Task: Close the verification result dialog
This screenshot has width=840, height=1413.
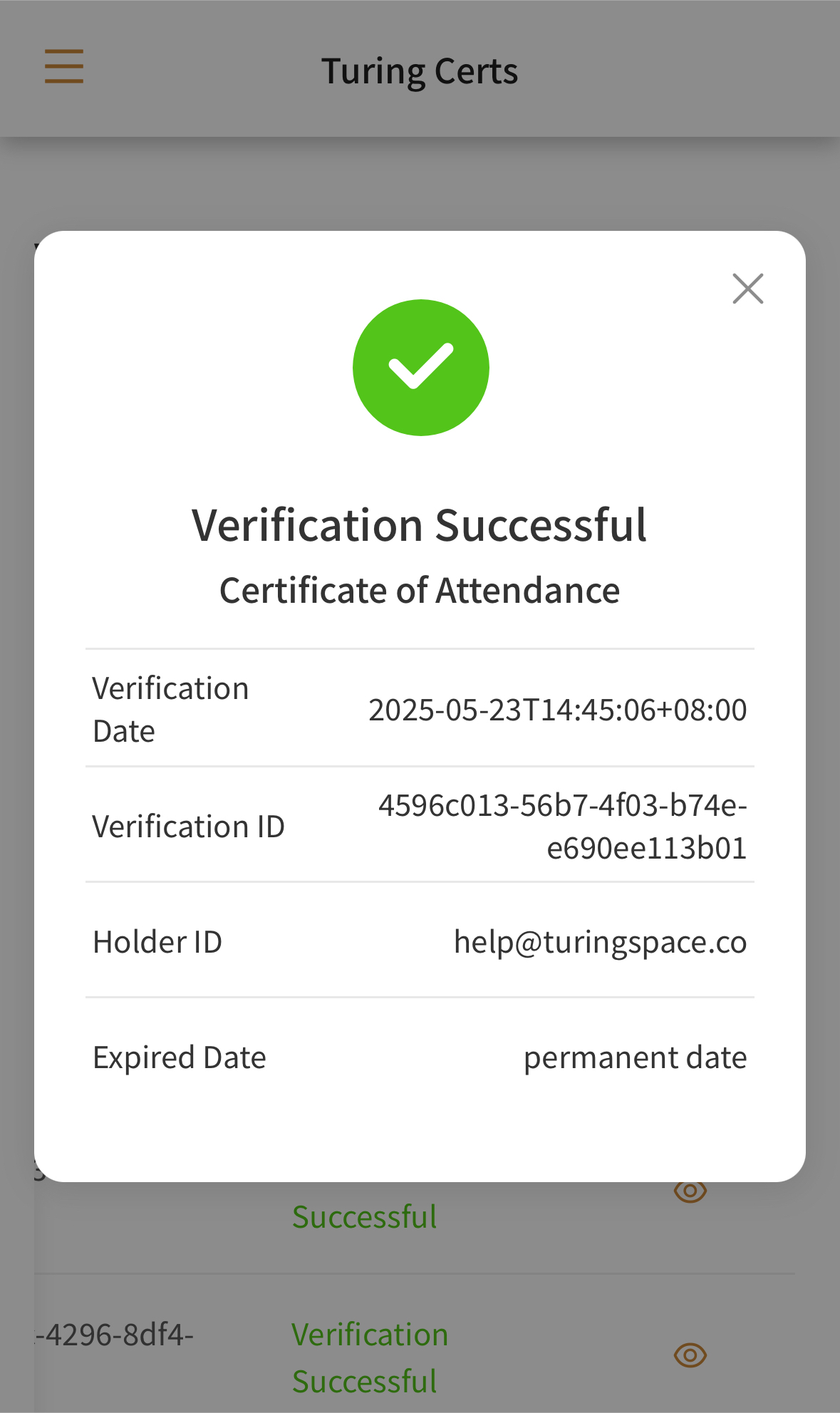Action: tap(747, 289)
